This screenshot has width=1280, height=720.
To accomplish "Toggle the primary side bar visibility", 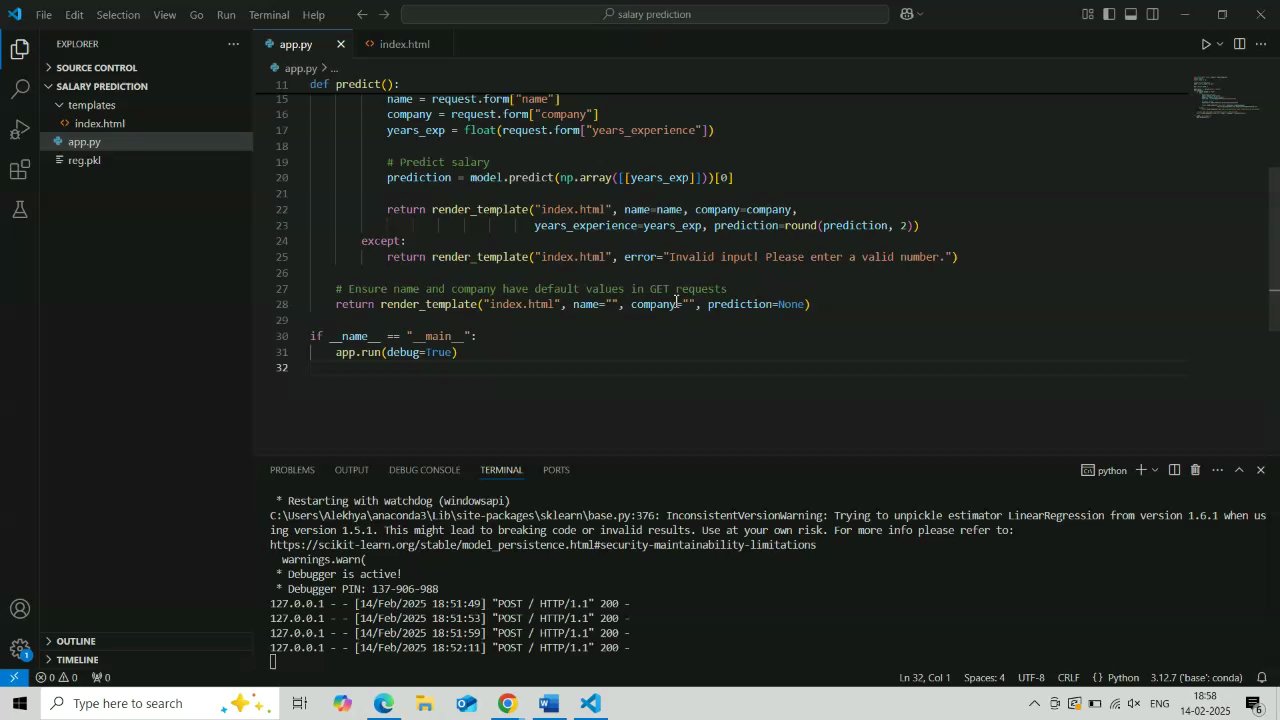I will pyautogui.click(x=1109, y=15).
